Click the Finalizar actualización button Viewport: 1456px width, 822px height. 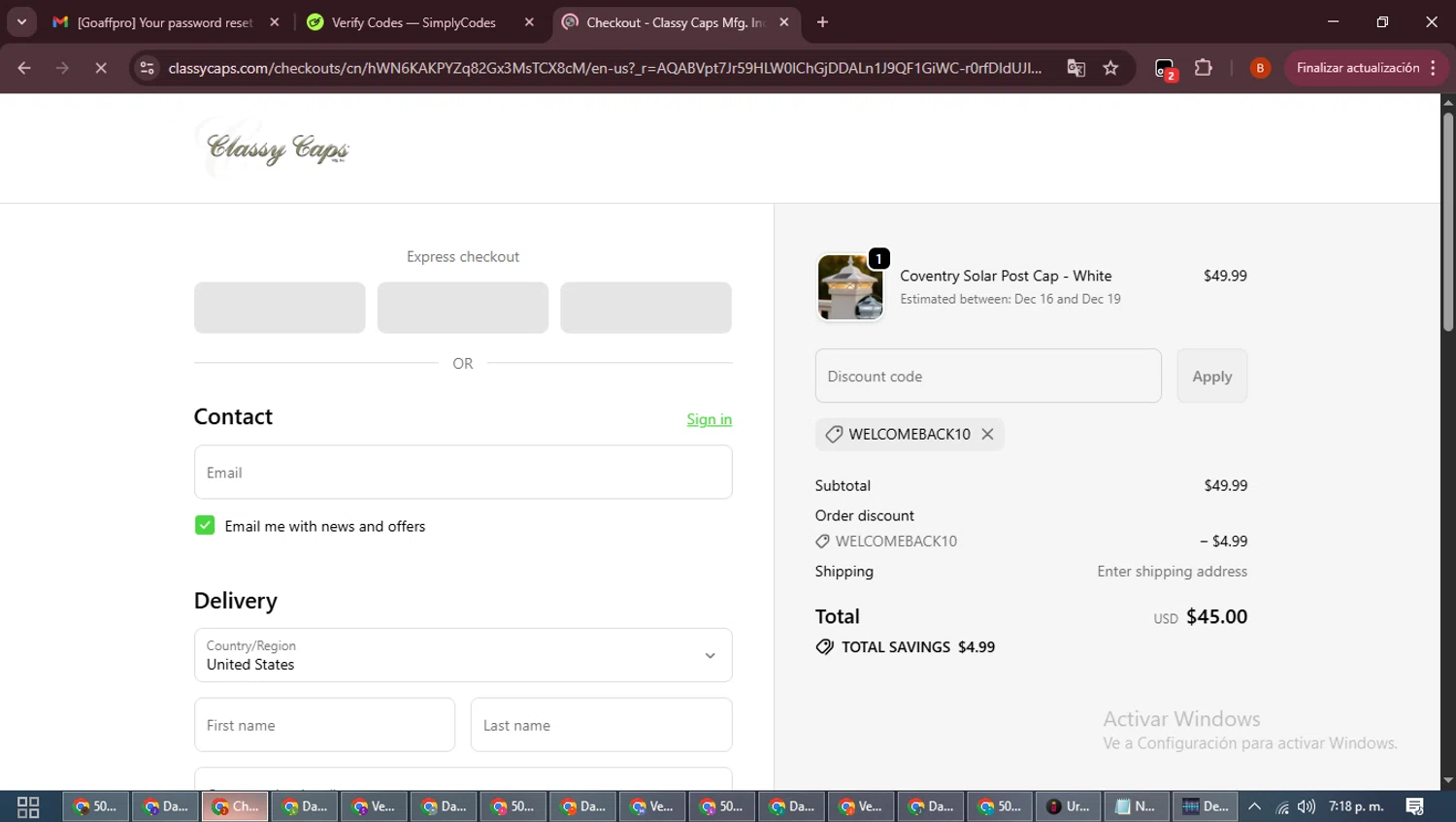[x=1358, y=68]
